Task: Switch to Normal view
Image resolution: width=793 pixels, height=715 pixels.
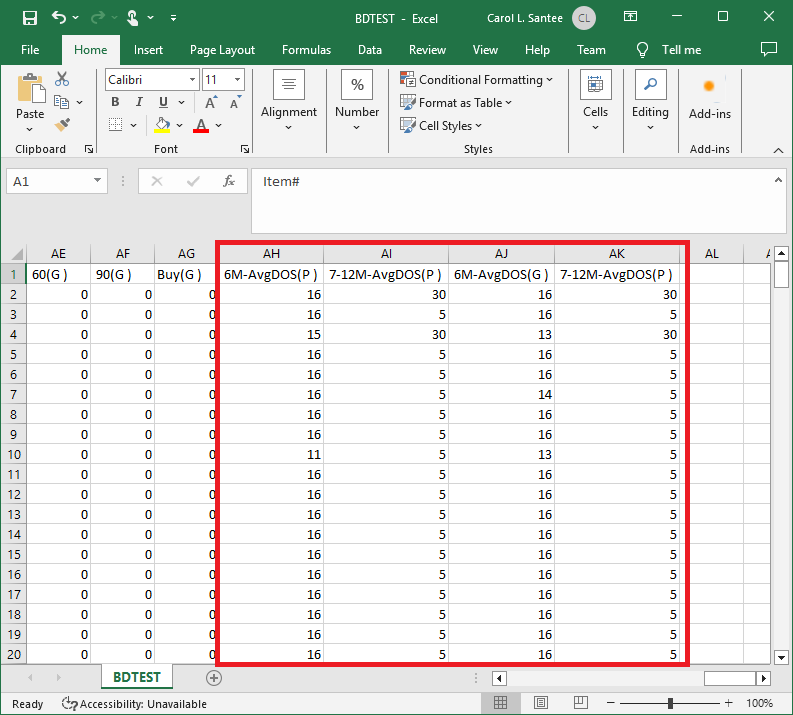Action: tap(500, 702)
